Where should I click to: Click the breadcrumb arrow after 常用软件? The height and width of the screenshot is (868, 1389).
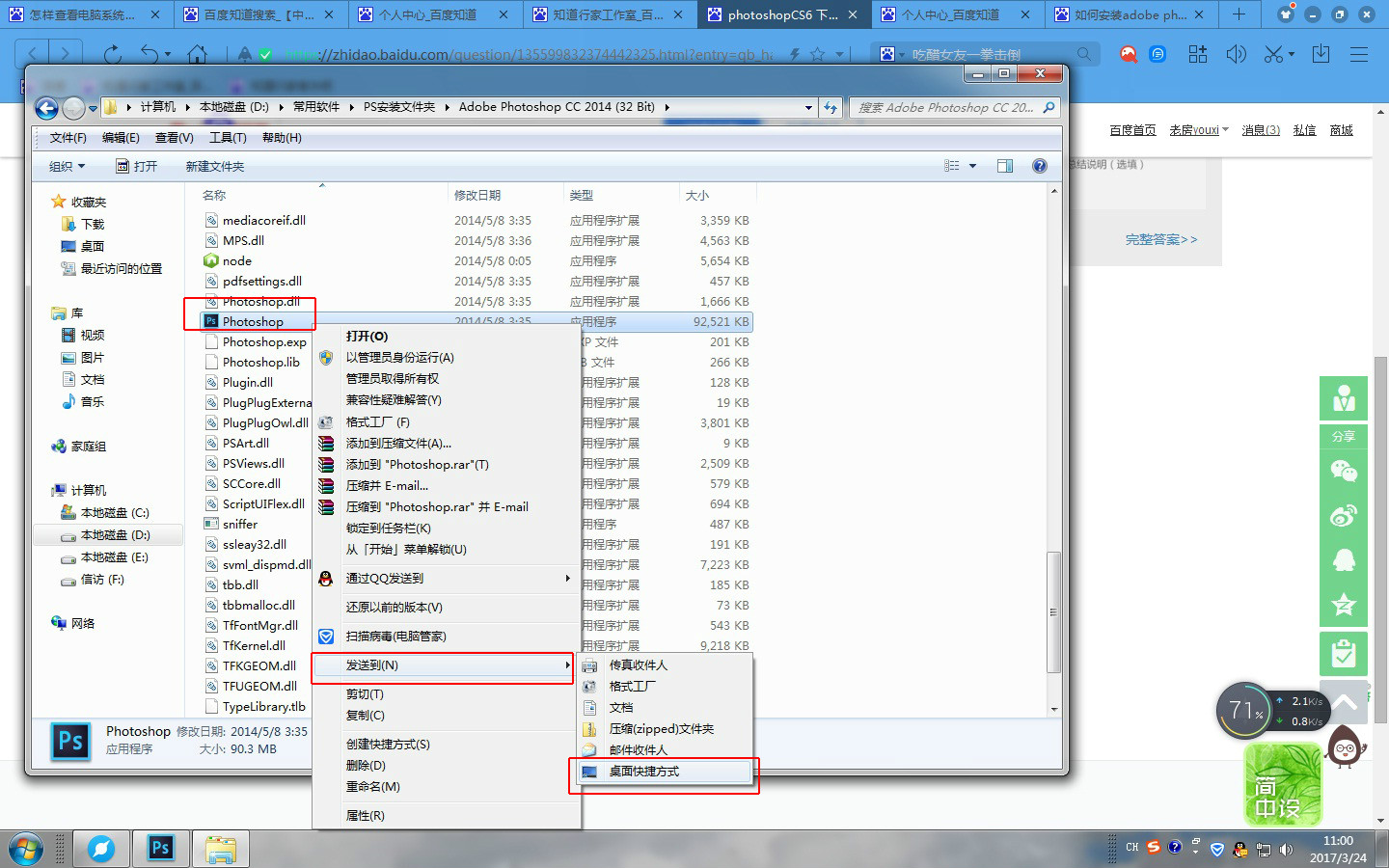point(351,107)
